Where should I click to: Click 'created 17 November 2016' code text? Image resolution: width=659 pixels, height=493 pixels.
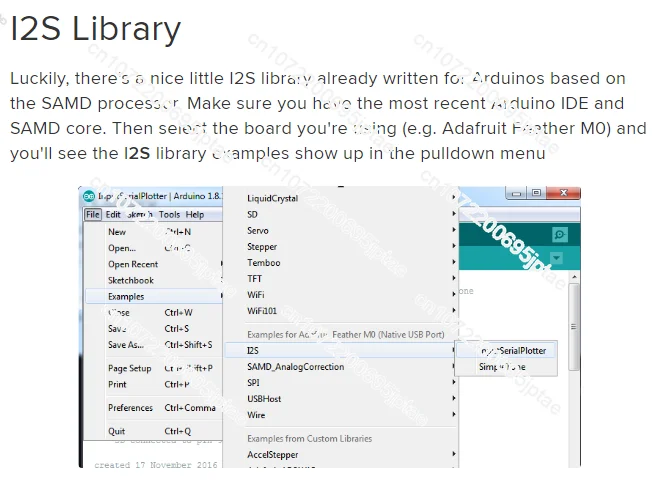pos(156,465)
